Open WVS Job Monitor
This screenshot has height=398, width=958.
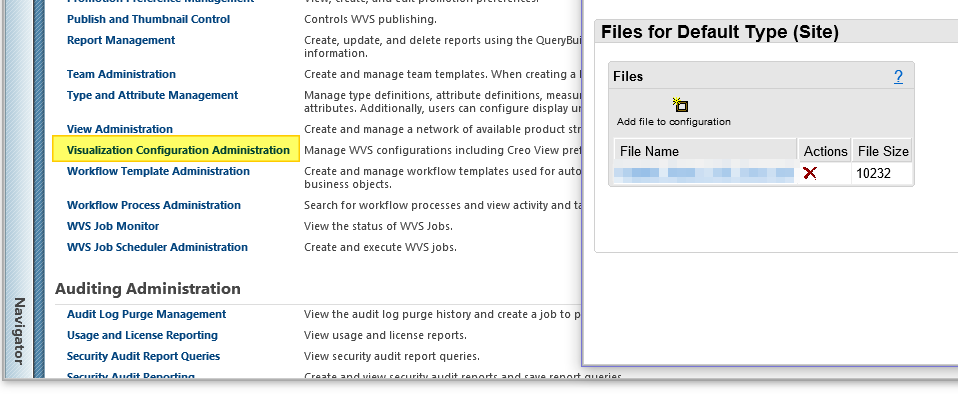113,226
